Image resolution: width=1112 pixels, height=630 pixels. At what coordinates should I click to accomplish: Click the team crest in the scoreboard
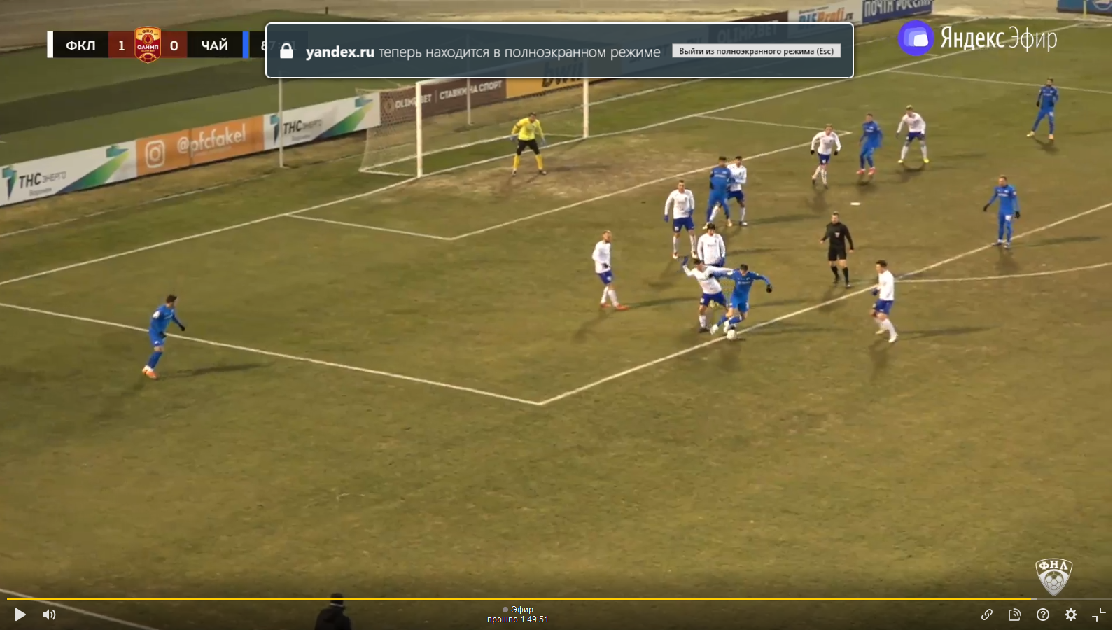click(148, 45)
